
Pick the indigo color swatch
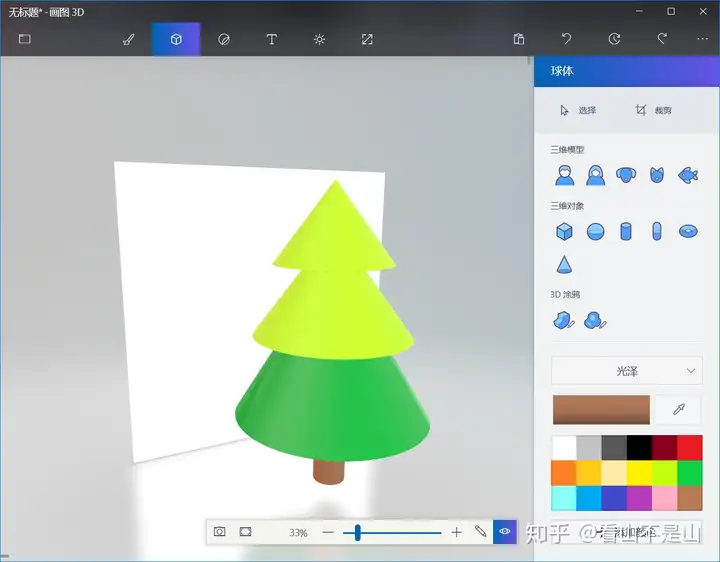614,498
